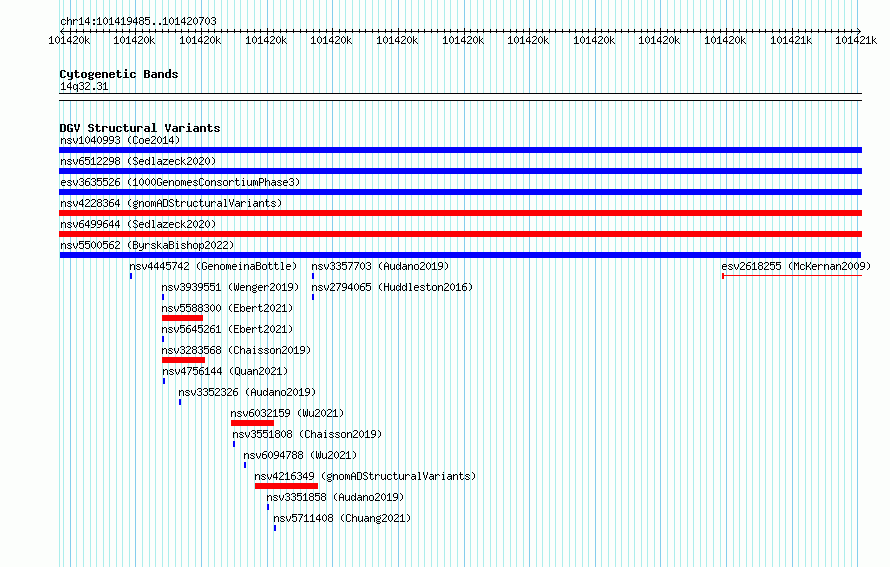This screenshot has width=890, height=567.
Task: Click the blue tick under nsv3351858
Action: coord(268,507)
